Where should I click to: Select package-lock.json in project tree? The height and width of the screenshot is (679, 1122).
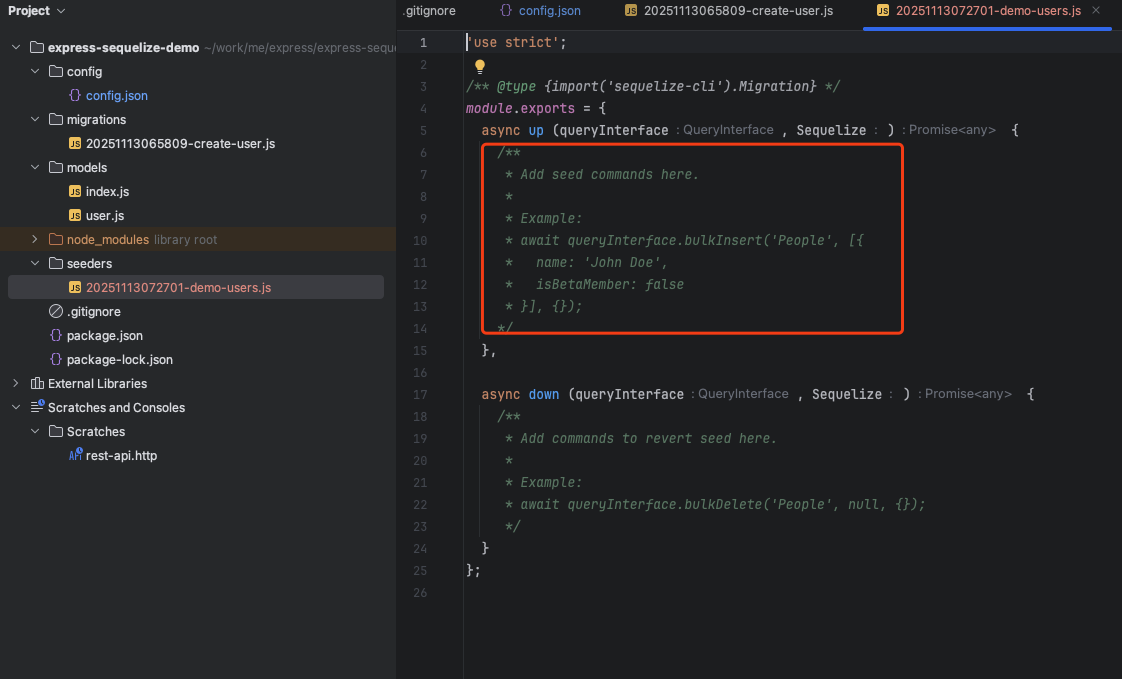119,360
